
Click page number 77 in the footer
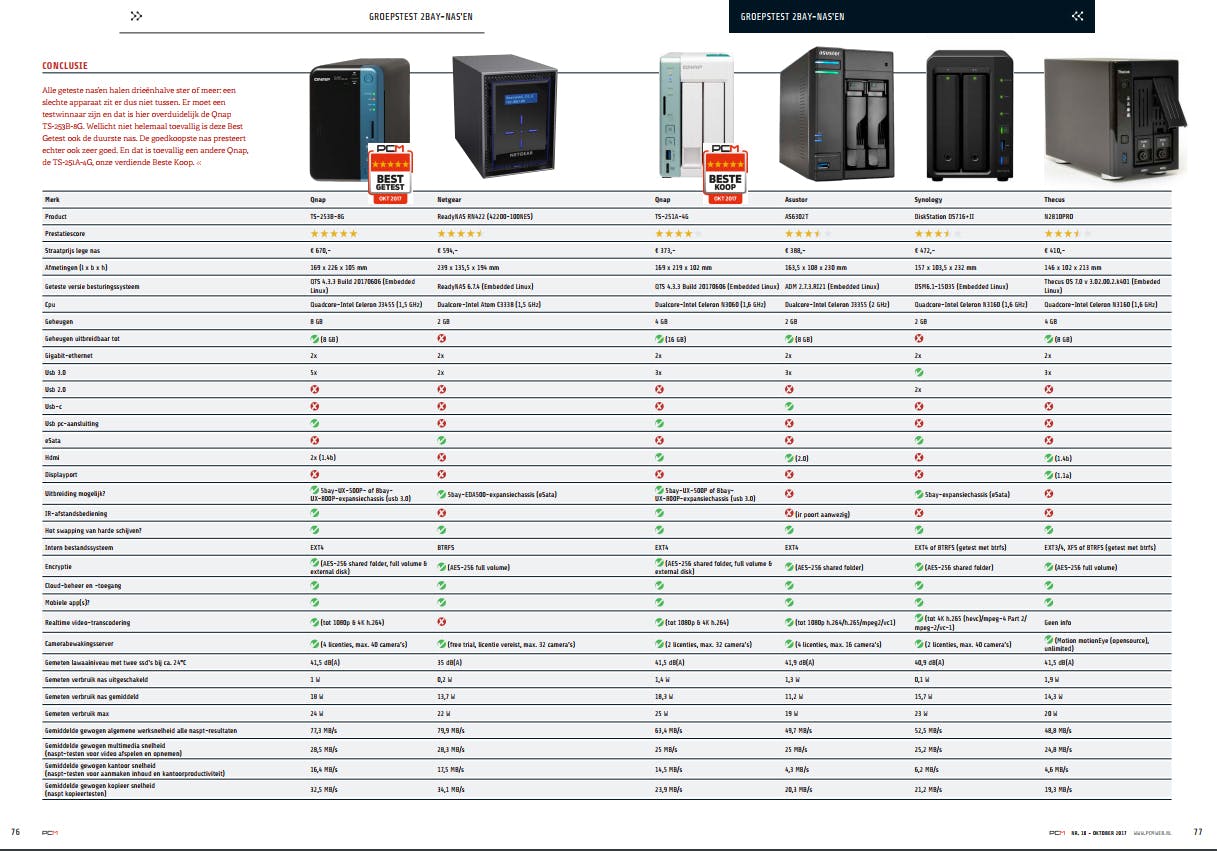pyautogui.click(x=1197, y=832)
